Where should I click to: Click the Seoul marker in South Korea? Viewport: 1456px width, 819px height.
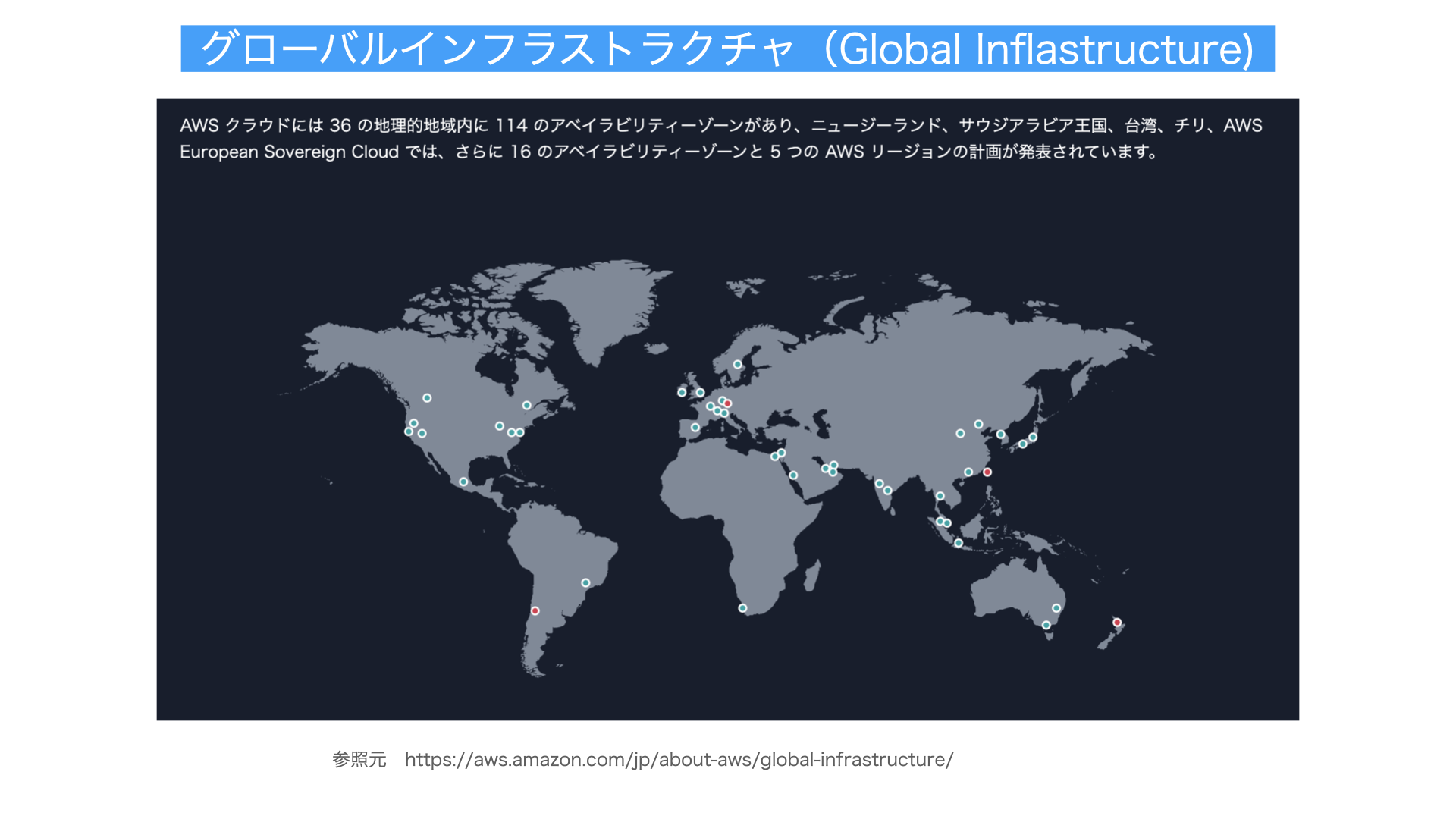(1001, 434)
